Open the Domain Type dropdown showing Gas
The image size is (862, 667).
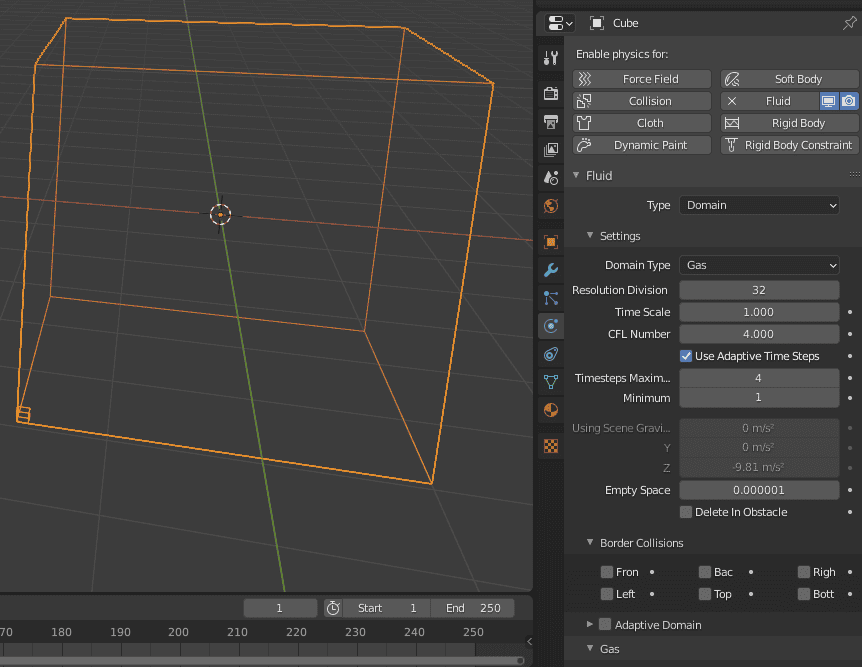pos(758,264)
